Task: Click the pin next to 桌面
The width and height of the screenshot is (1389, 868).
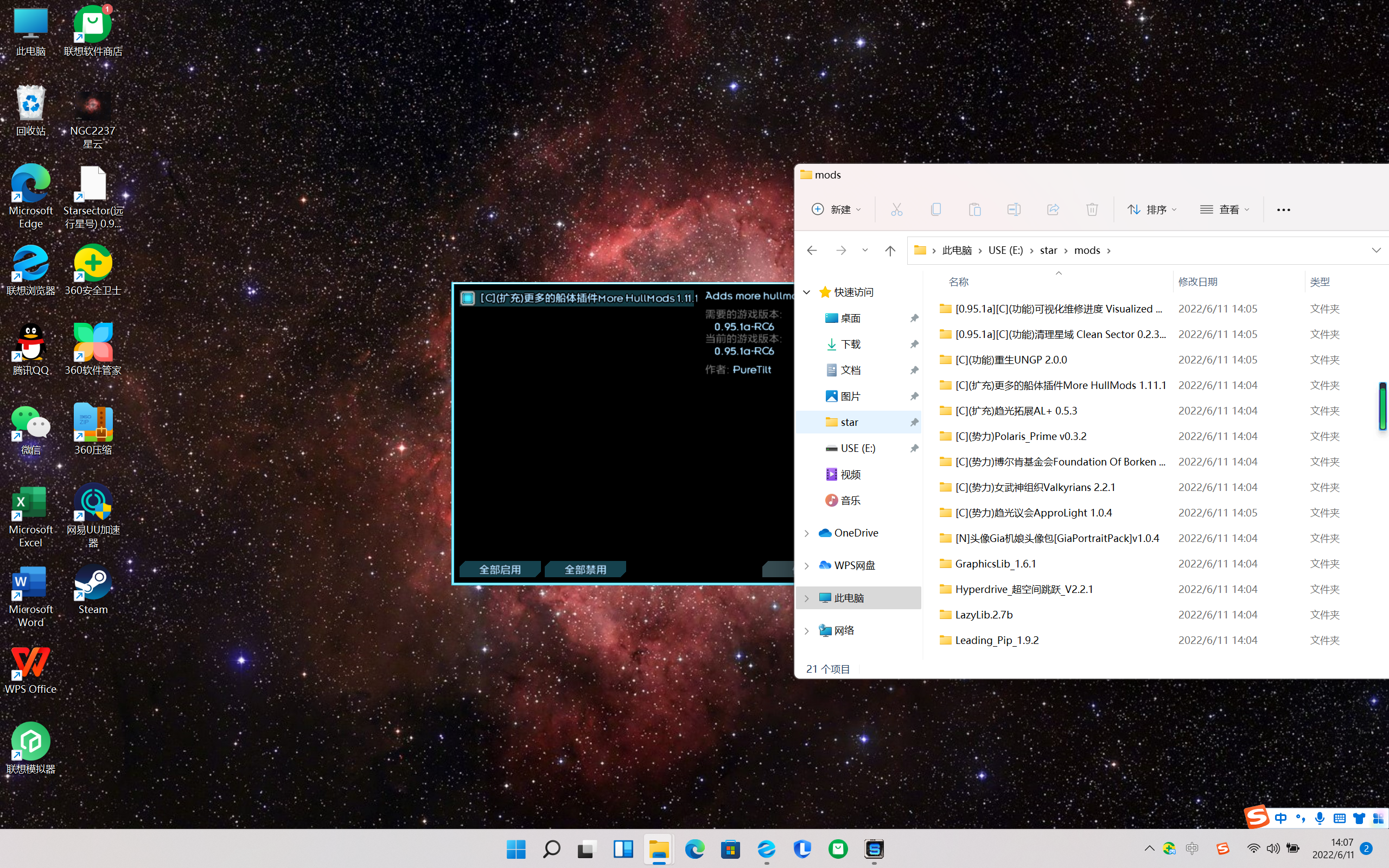Action: point(914,318)
